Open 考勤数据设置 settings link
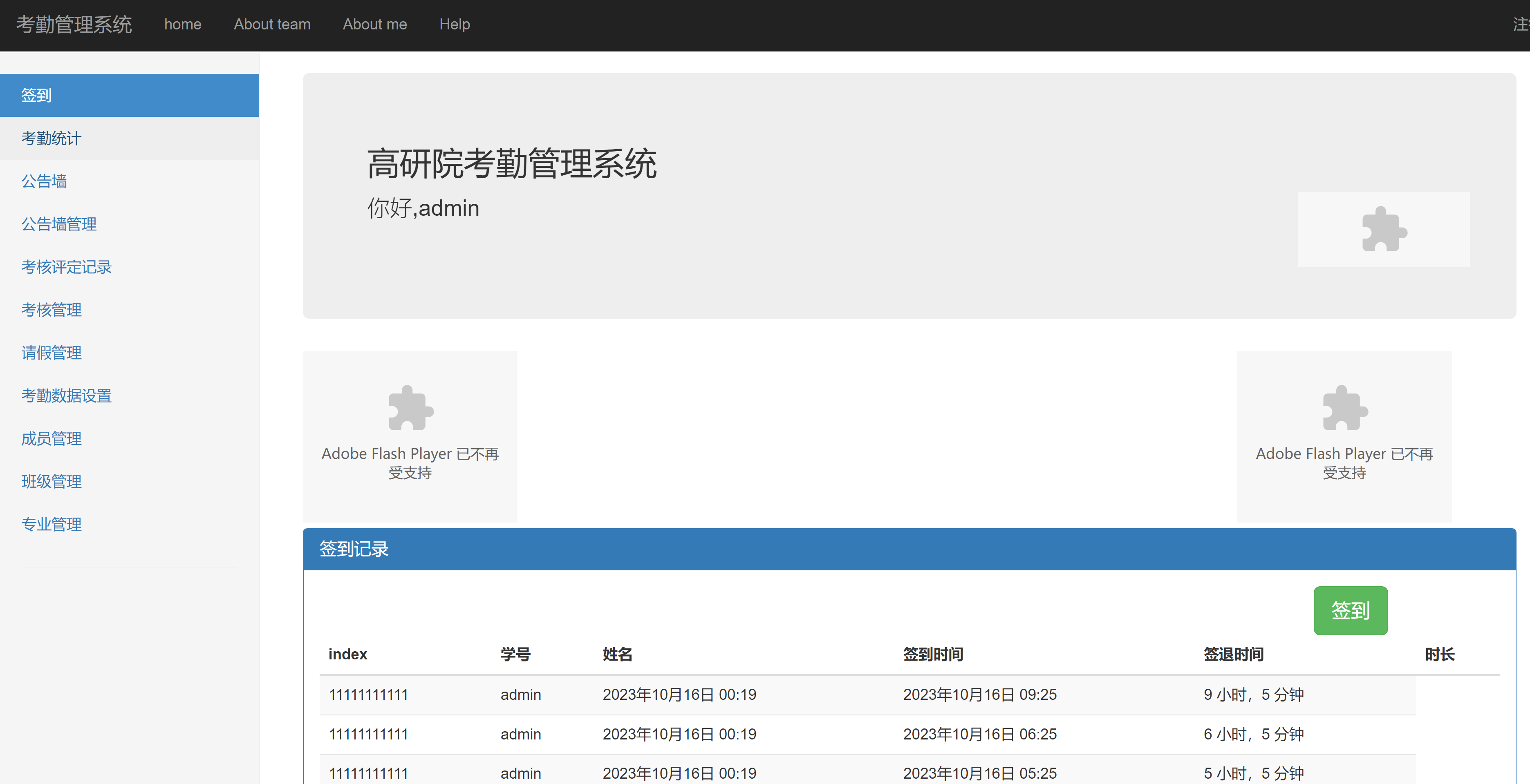Viewport: 1530px width, 784px height. point(67,395)
